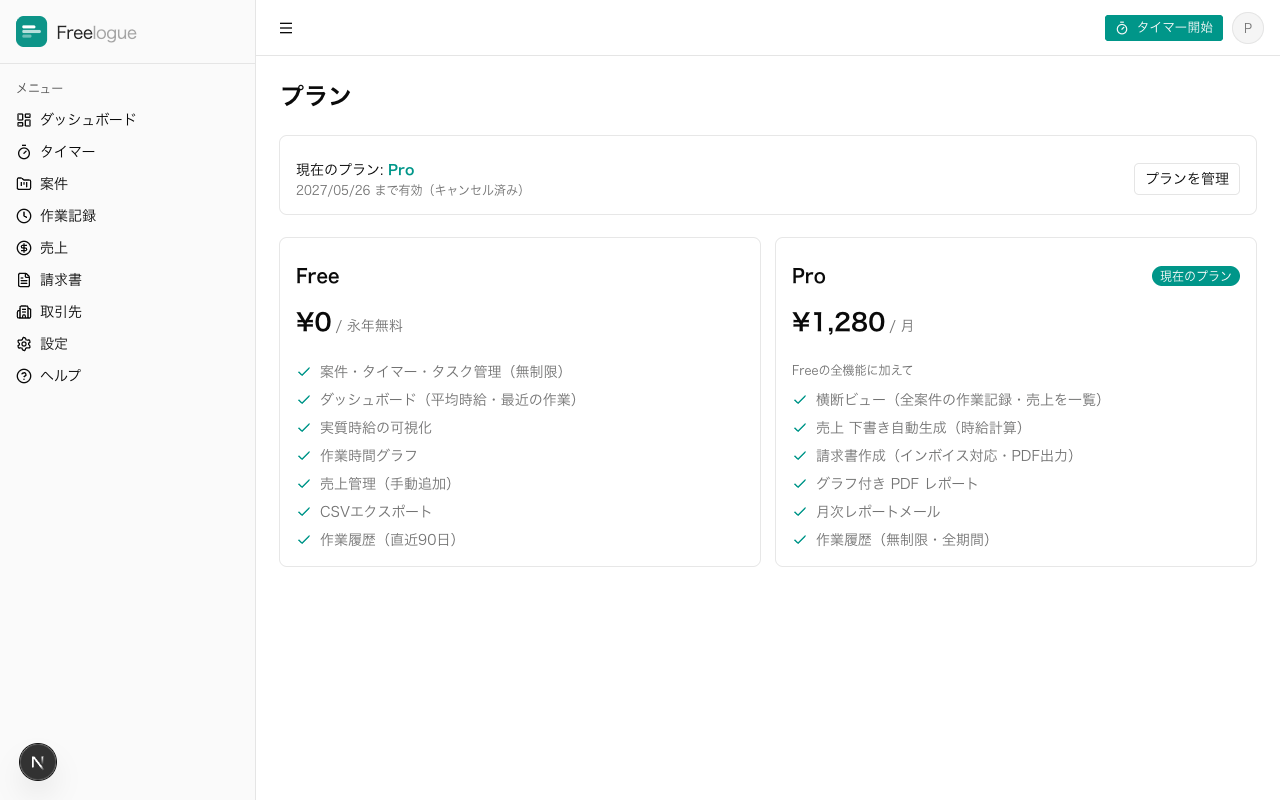Select the タイマー stopwatch icon in sidebar
1280x800 pixels.
24,152
